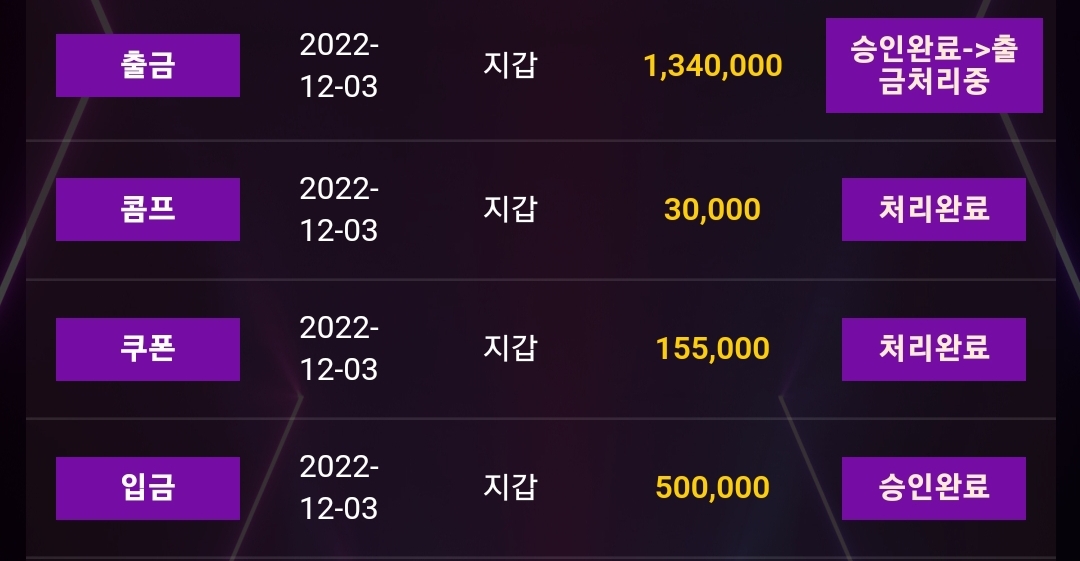Open the 승인완료->출금처리중 status button
This screenshot has height=561, width=1080.
(x=934, y=65)
